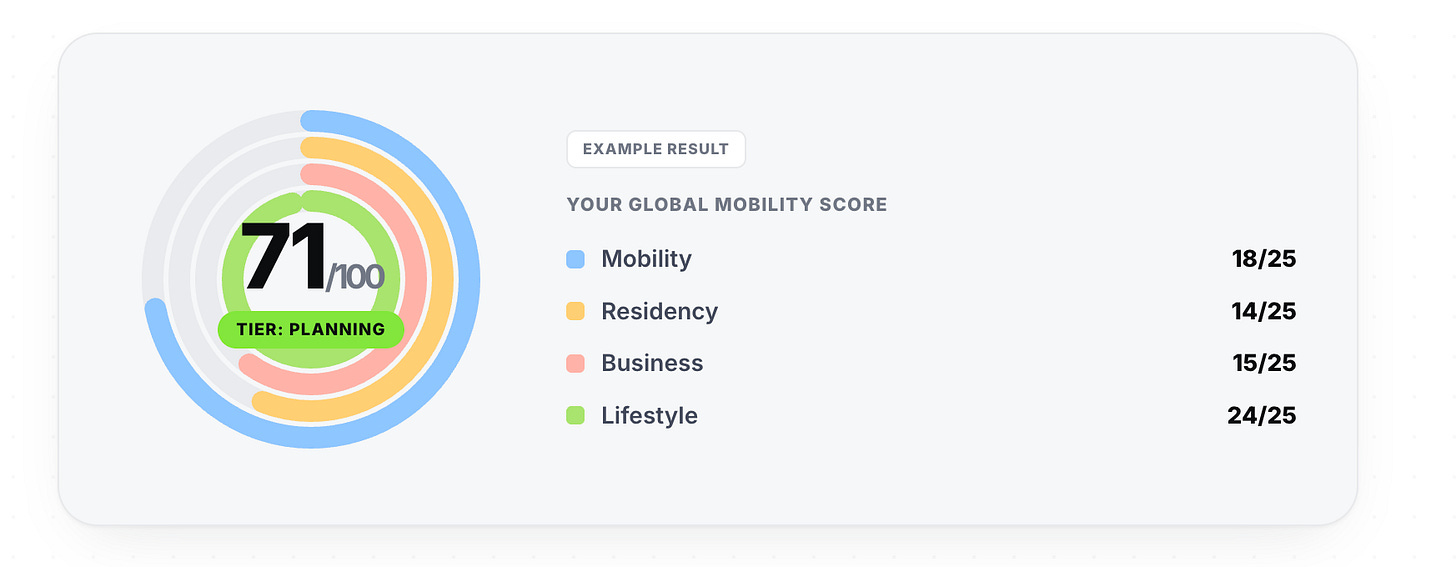Click the outer blue Mobility ring
Image resolution: width=1456 pixels, height=567 pixels.
(x=468, y=279)
